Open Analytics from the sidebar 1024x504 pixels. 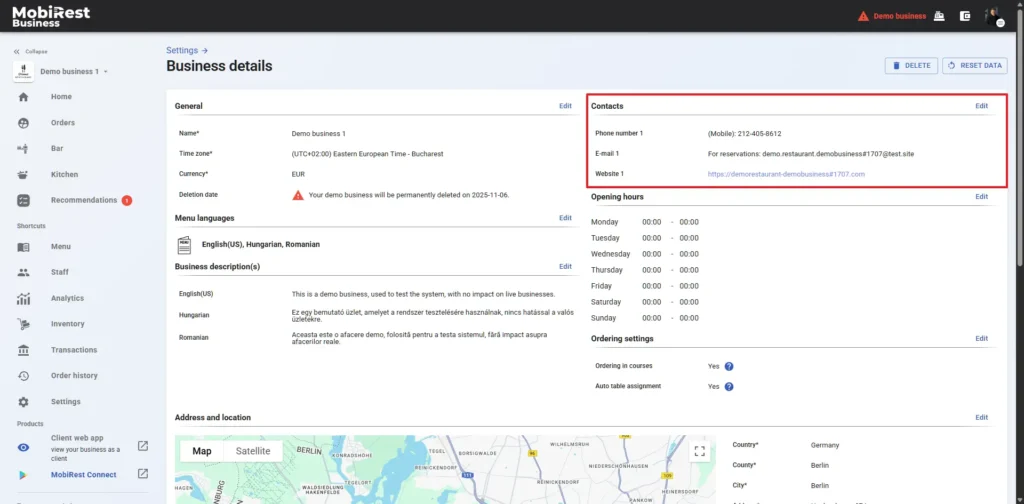point(67,298)
